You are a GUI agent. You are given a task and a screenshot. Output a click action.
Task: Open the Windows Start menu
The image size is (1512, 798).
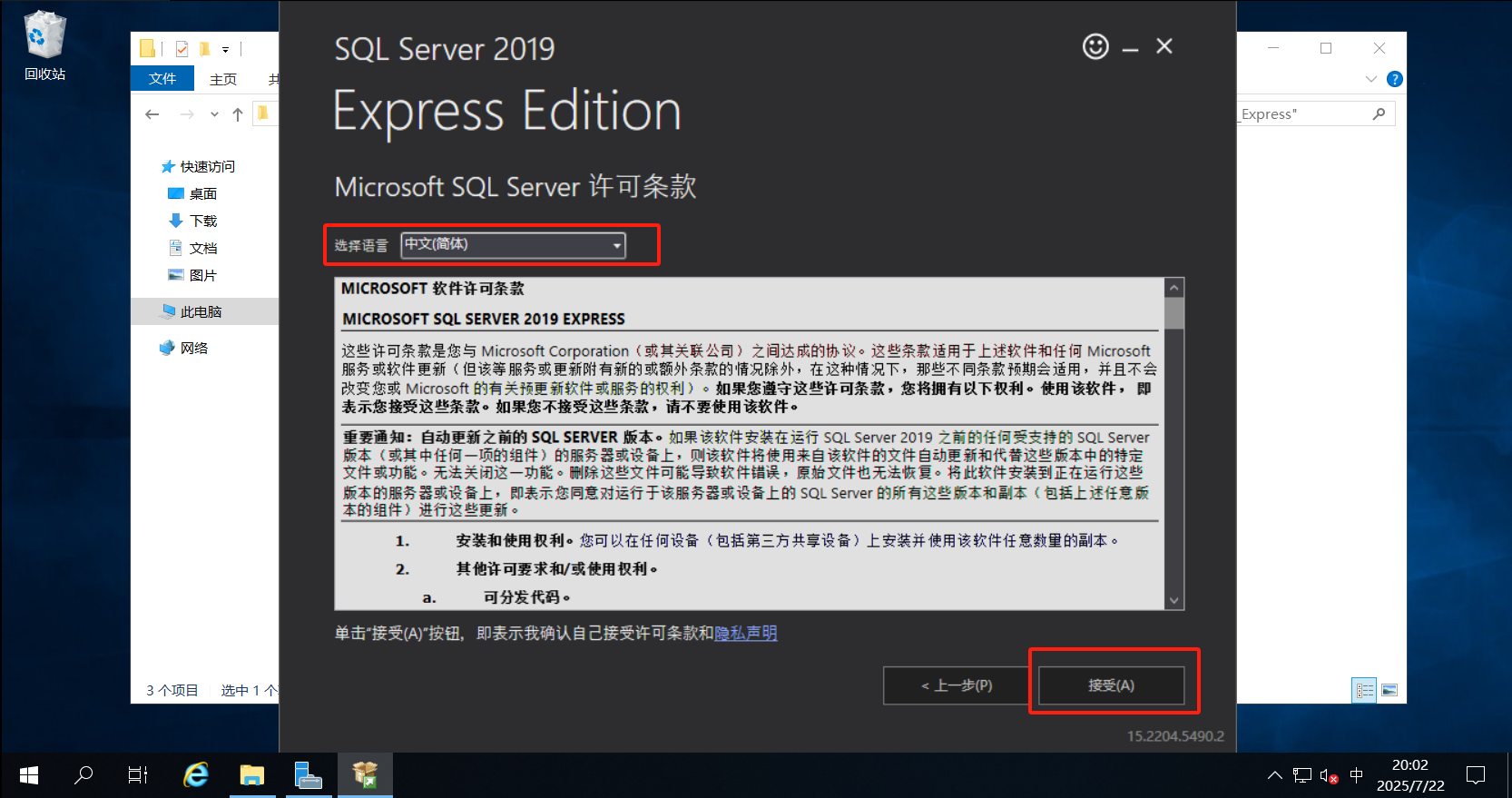(x=29, y=775)
